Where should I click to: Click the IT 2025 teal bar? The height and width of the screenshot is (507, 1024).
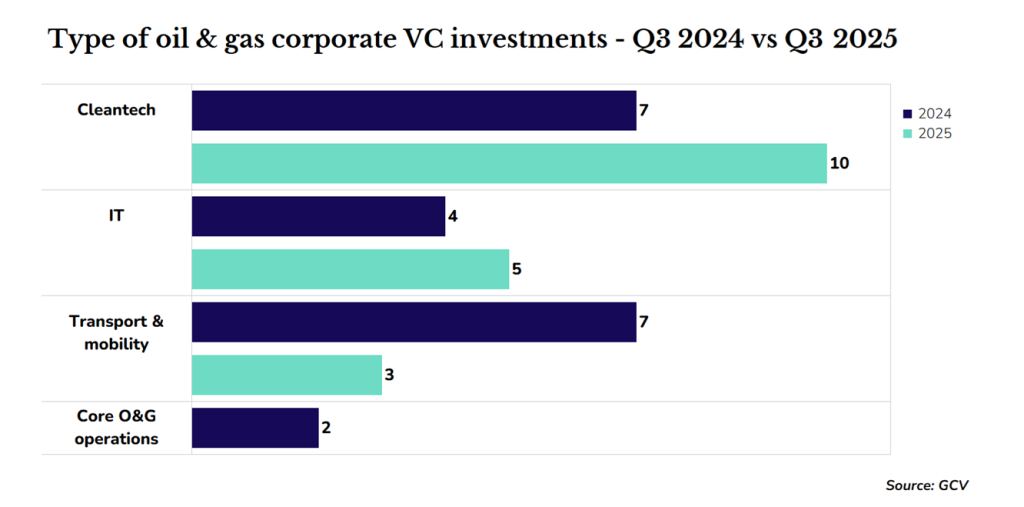coord(350,269)
